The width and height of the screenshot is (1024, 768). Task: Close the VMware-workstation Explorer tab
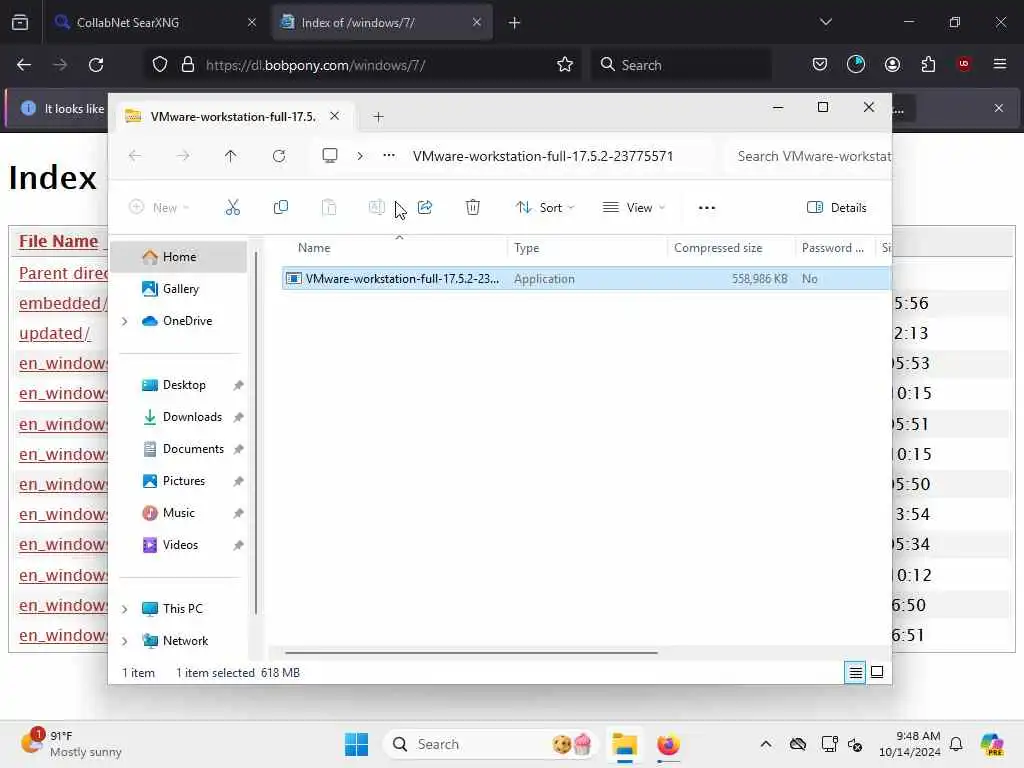tap(334, 116)
